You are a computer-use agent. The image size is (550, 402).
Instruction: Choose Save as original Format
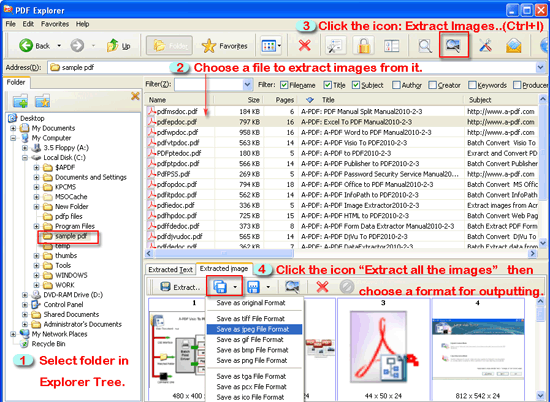click(x=254, y=303)
